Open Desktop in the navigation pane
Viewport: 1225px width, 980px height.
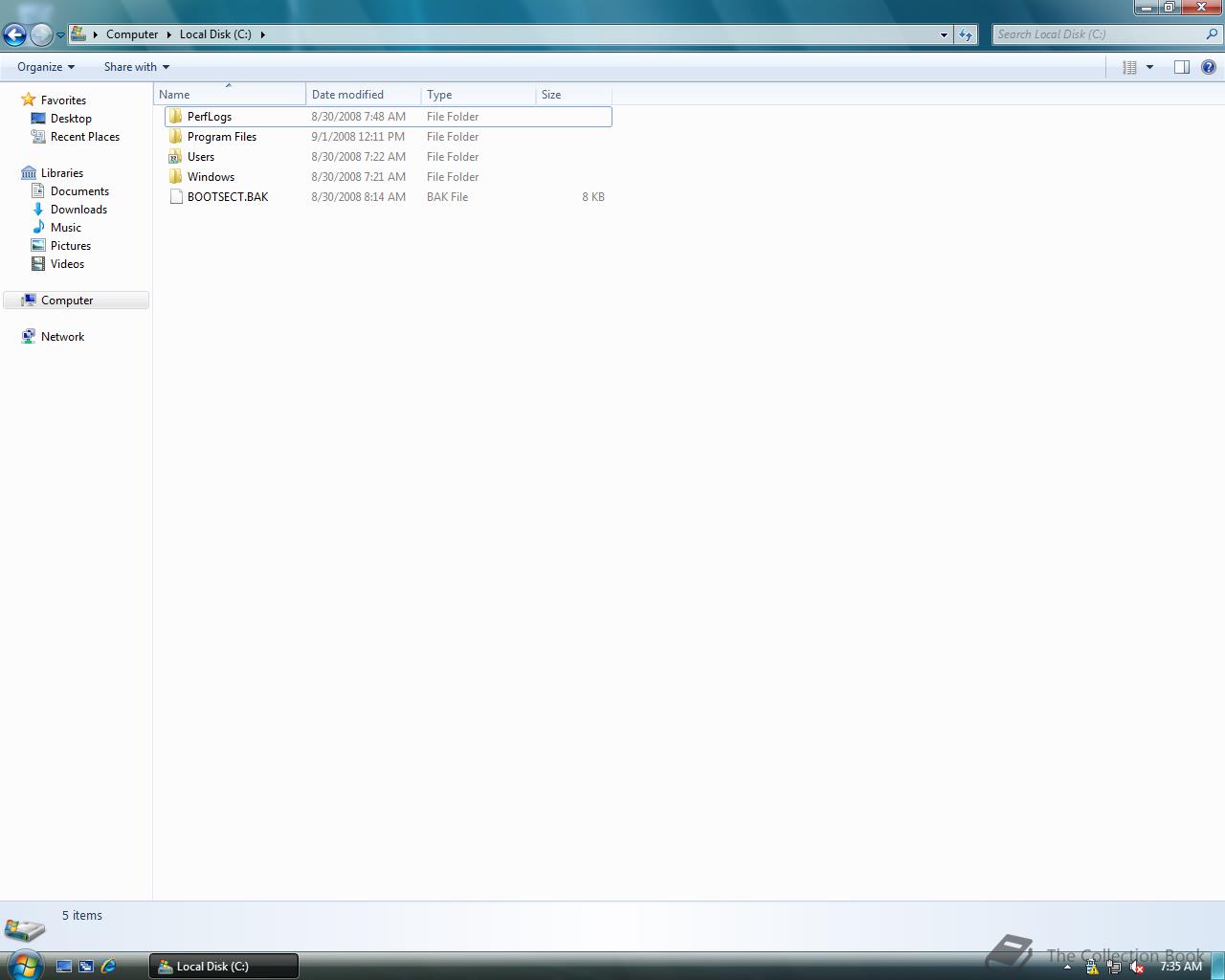[x=71, y=119]
